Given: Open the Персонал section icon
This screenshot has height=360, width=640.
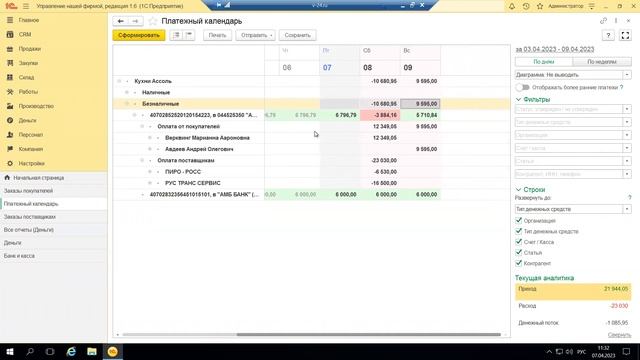Looking at the screenshot, I should click(10, 135).
